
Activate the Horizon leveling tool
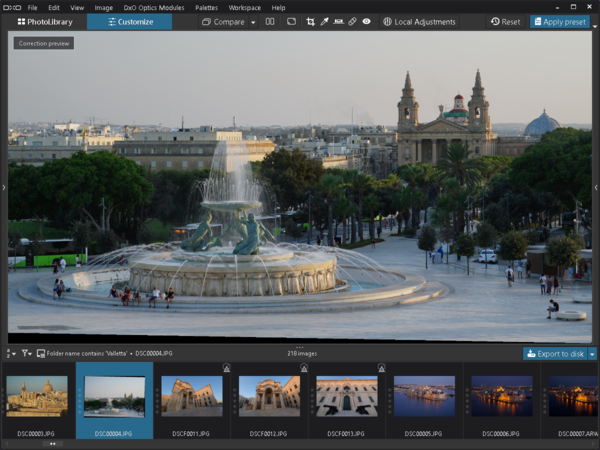(x=339, y=21)
